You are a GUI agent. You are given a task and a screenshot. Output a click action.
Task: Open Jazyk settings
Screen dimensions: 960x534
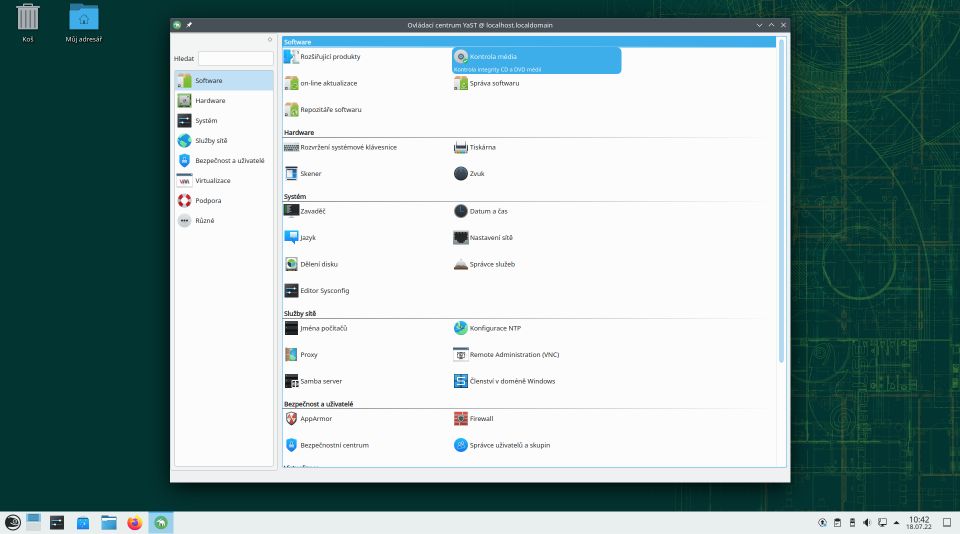pos(301,238)
